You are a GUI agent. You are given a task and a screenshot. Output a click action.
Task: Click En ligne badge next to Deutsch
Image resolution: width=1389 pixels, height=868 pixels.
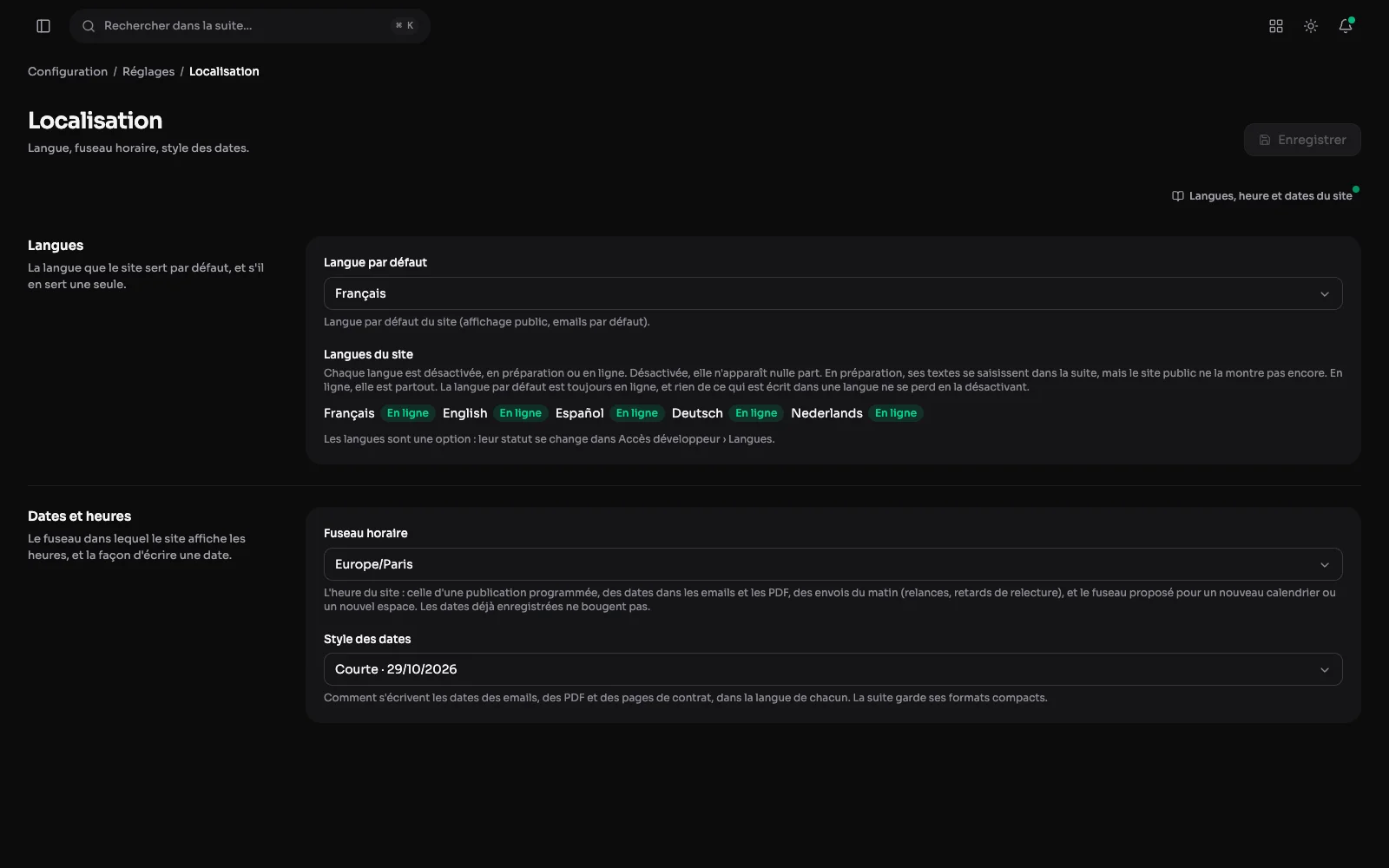coord(756,413)
